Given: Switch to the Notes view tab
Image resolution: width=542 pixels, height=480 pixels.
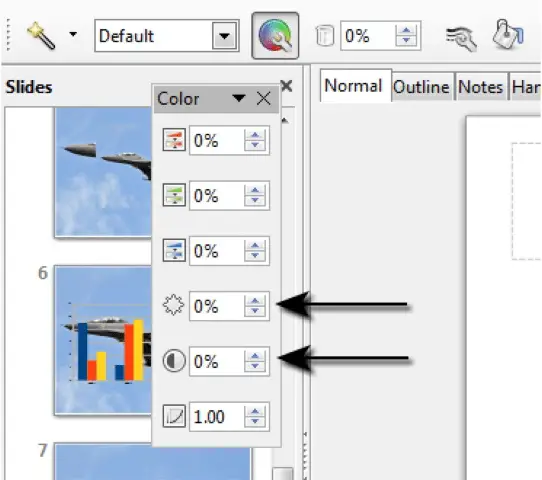Looking at the screenshot, I should [482, 87].
